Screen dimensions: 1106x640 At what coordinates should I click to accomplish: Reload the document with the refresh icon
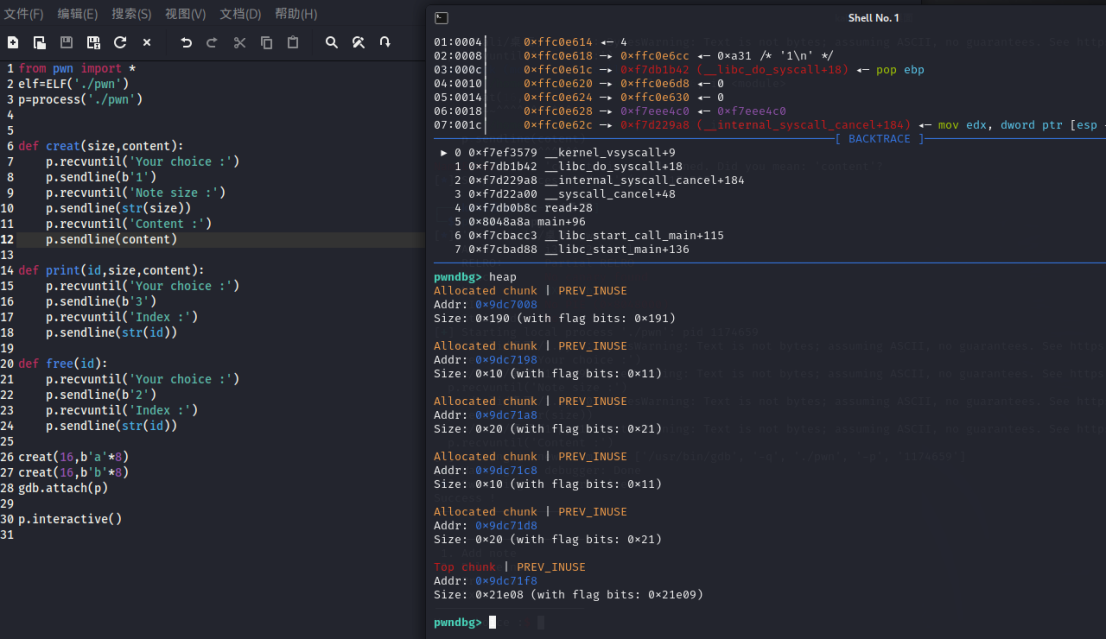pyautogui.click(x=120, y=43)
